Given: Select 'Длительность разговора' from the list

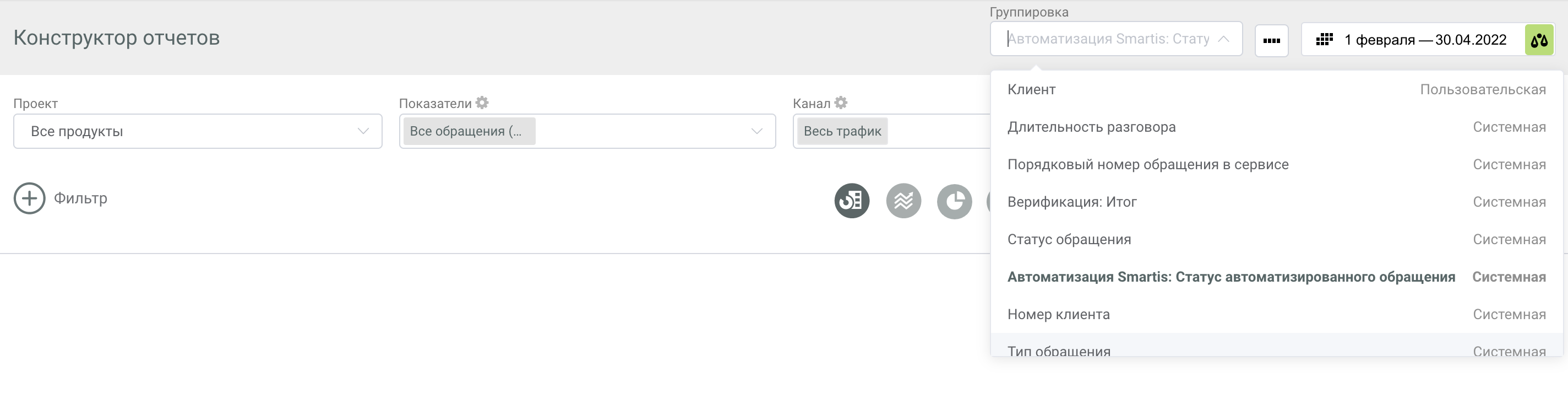Looking at the screenshot, I should click(1091, 127).
